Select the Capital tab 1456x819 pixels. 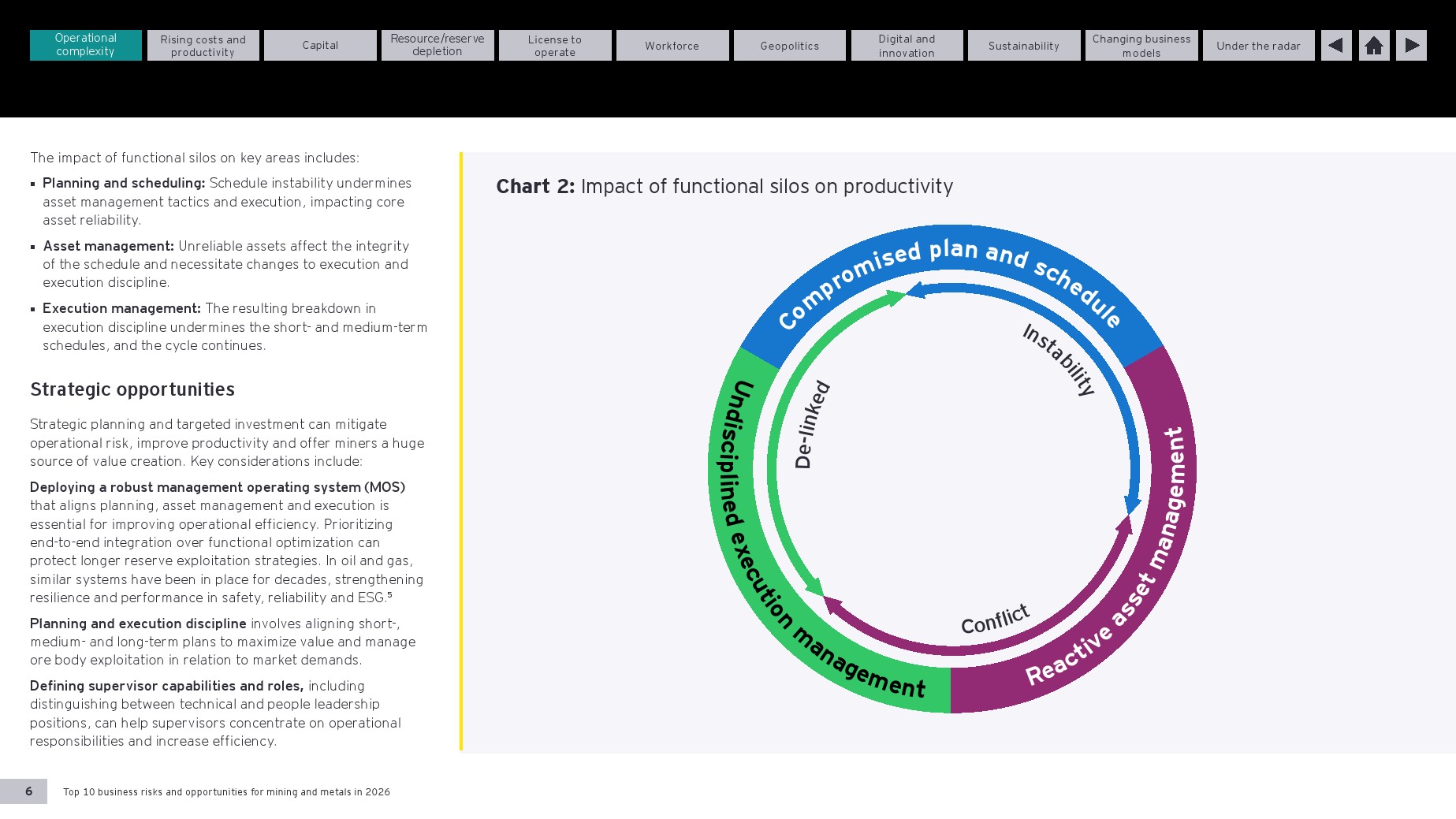[x=320, y=46]
